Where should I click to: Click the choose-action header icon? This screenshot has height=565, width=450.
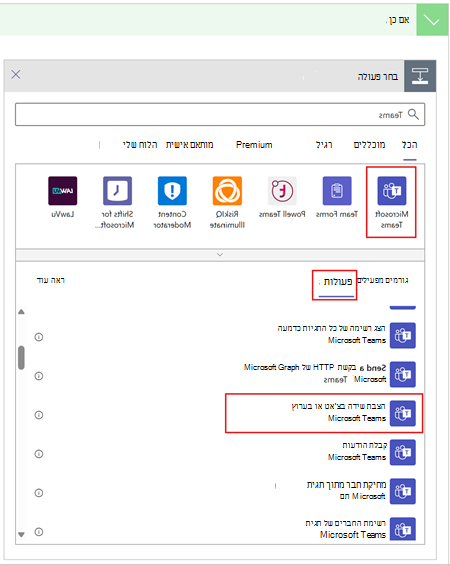tap(420, 76)
